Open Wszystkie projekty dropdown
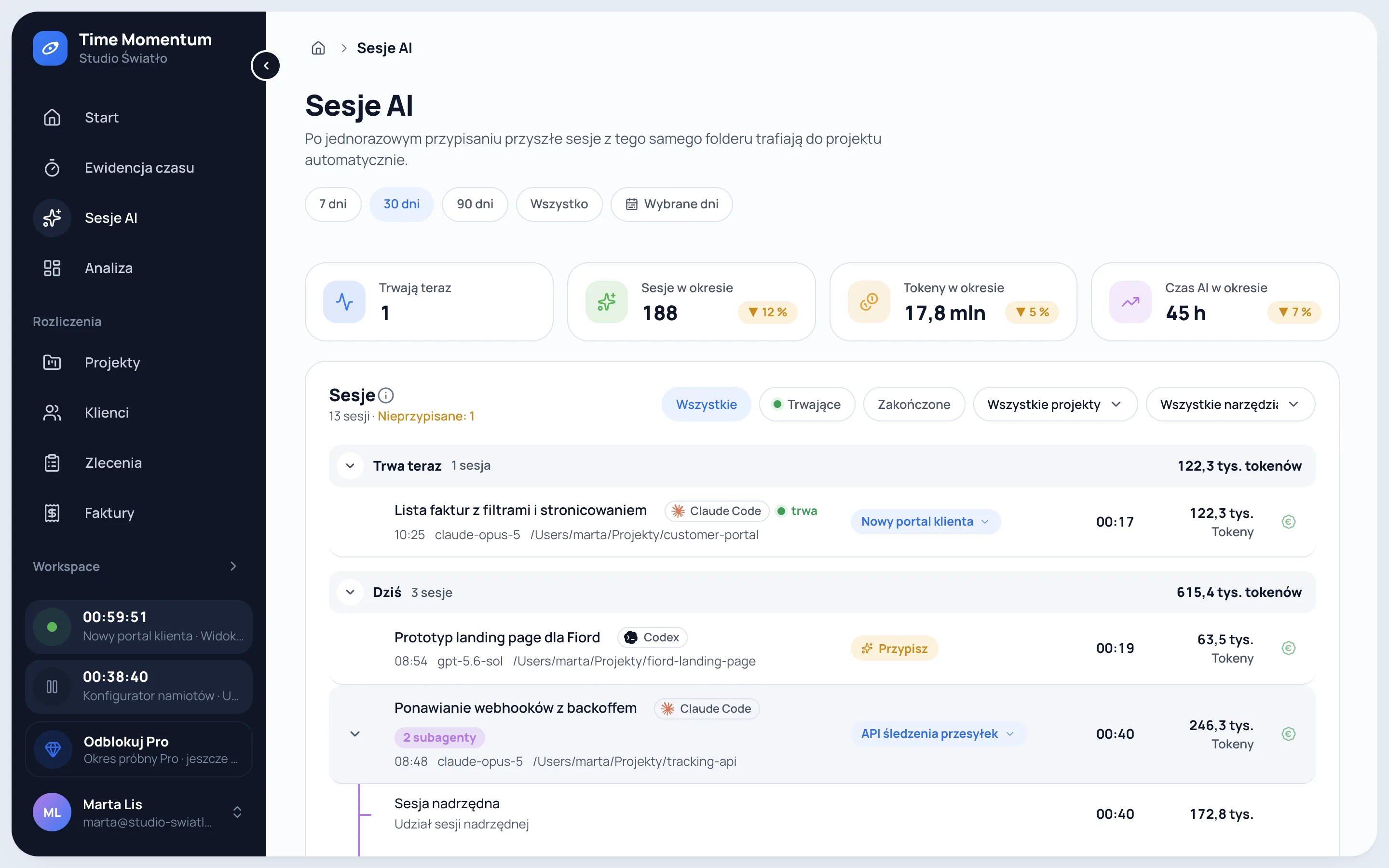1389x868 pixels. (1055, 405)
